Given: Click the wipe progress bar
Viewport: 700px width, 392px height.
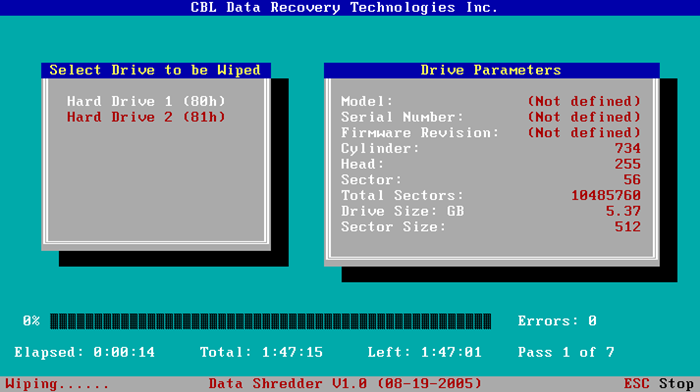Looking at the screenshot, I should pyautogui.click(x=271, y=321).
